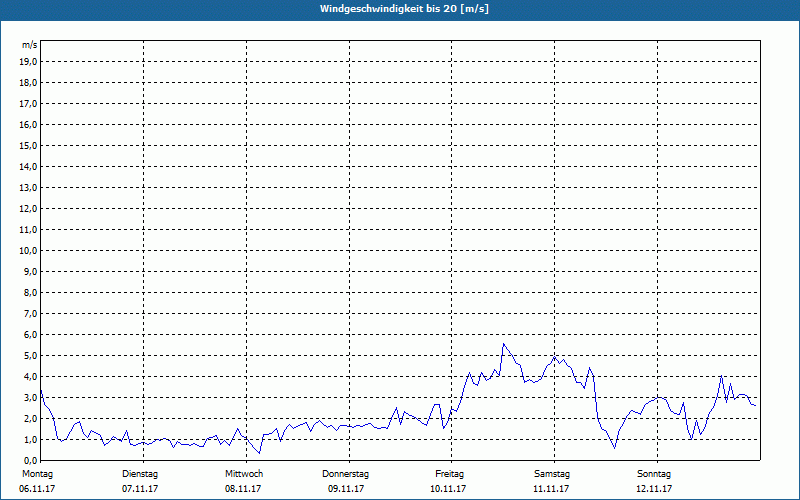Image resolution: width=800 pixels, height=500 pixels.
Task: Pick the 2,0 y-axis value
Action: pos(31,418)
